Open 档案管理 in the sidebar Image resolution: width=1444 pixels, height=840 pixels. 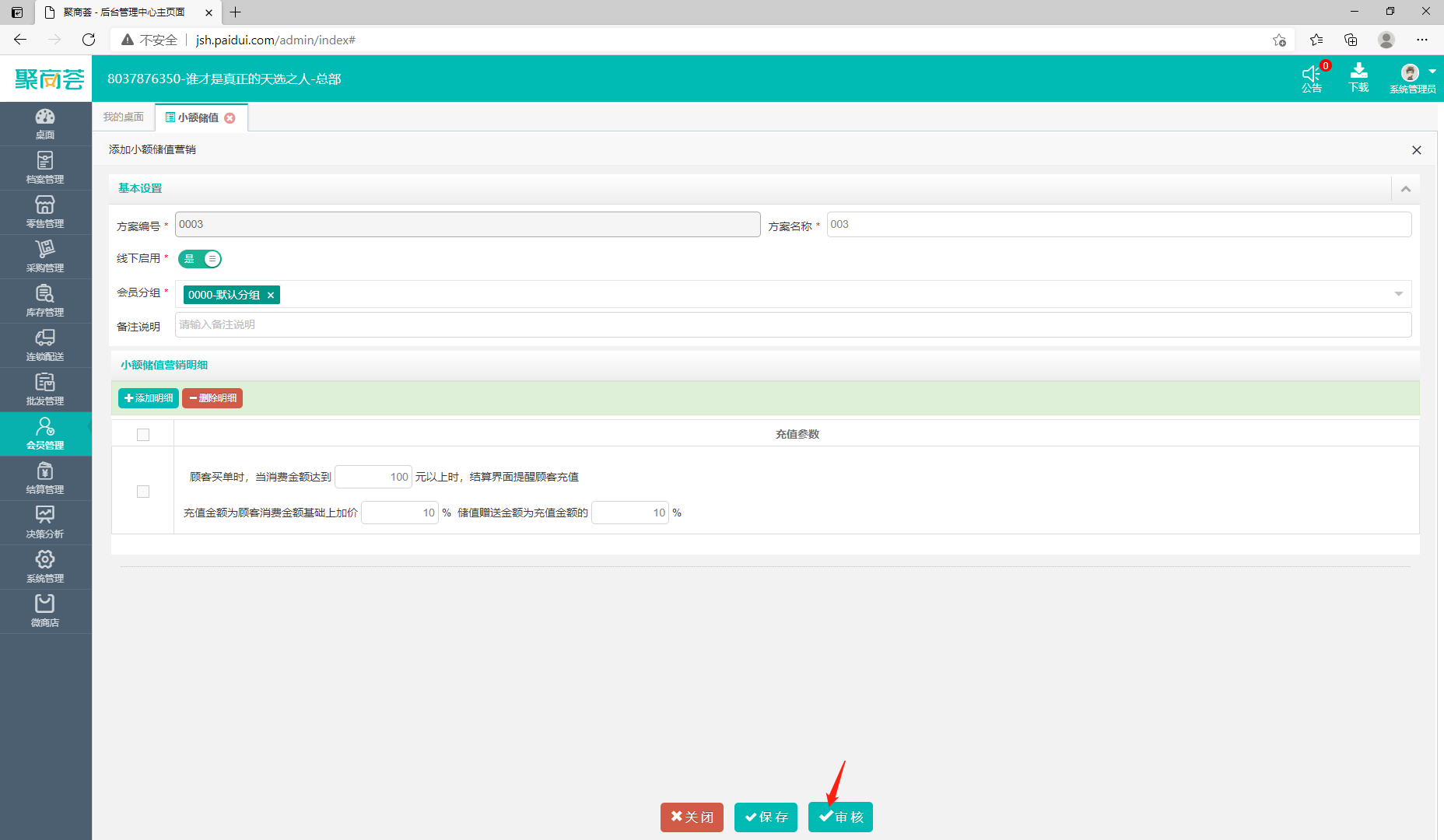pos(45,168)
